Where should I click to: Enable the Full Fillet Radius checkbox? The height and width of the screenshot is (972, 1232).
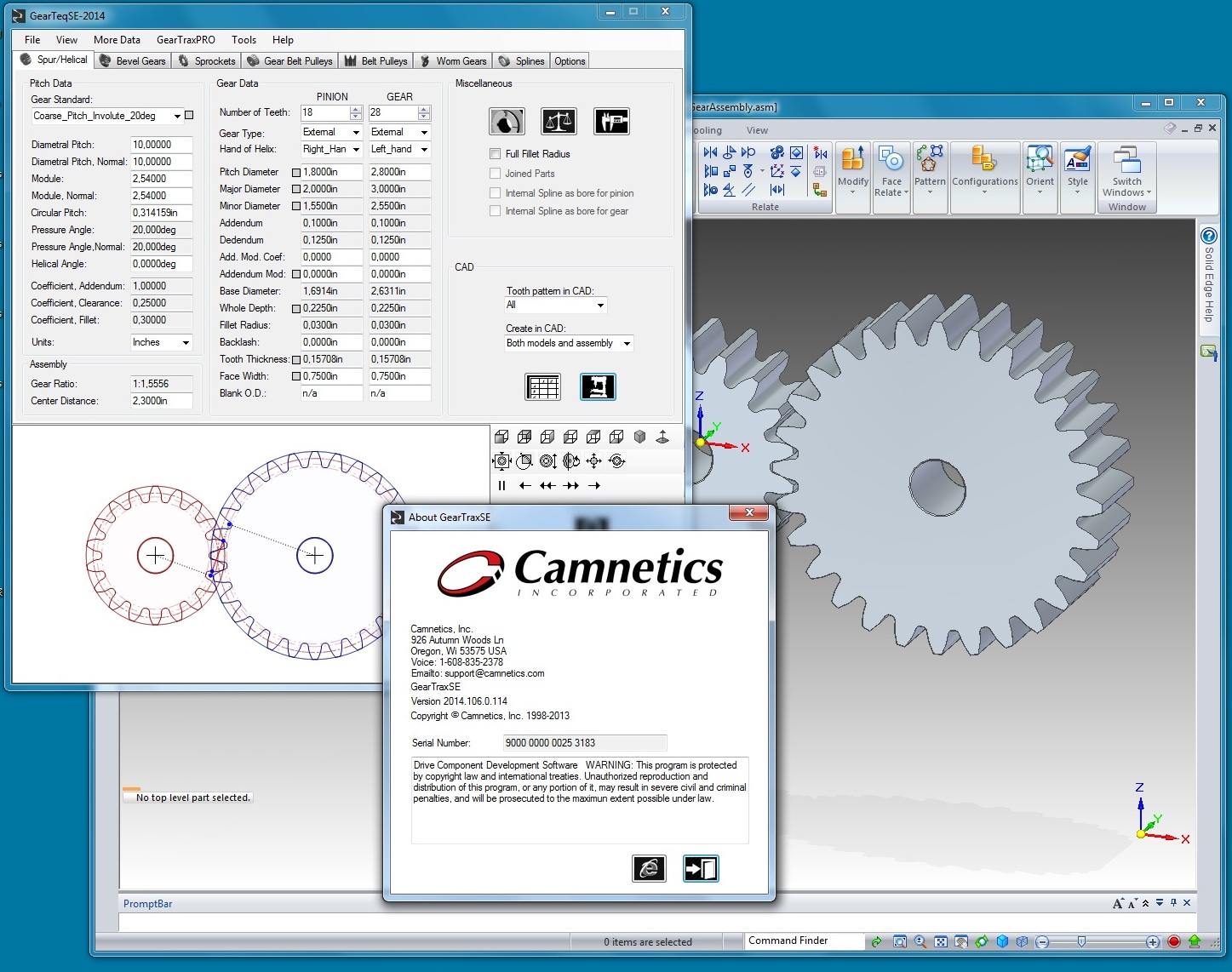(495, 154)
